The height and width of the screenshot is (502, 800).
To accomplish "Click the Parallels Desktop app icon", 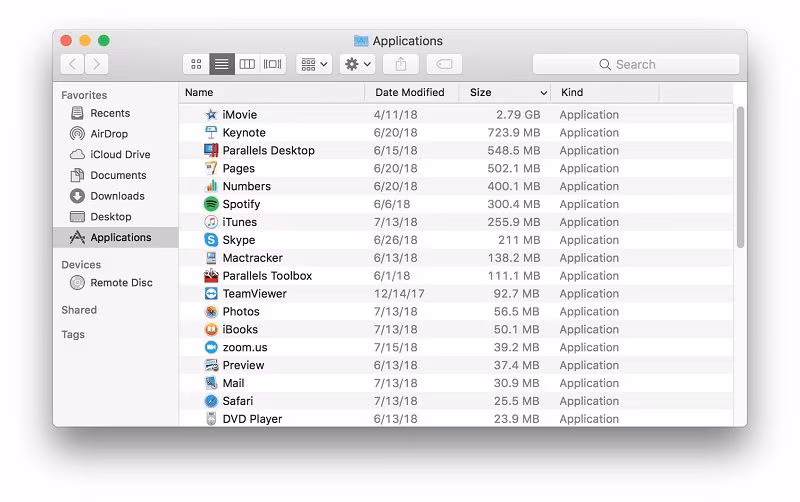I will (x=211, y=150).
